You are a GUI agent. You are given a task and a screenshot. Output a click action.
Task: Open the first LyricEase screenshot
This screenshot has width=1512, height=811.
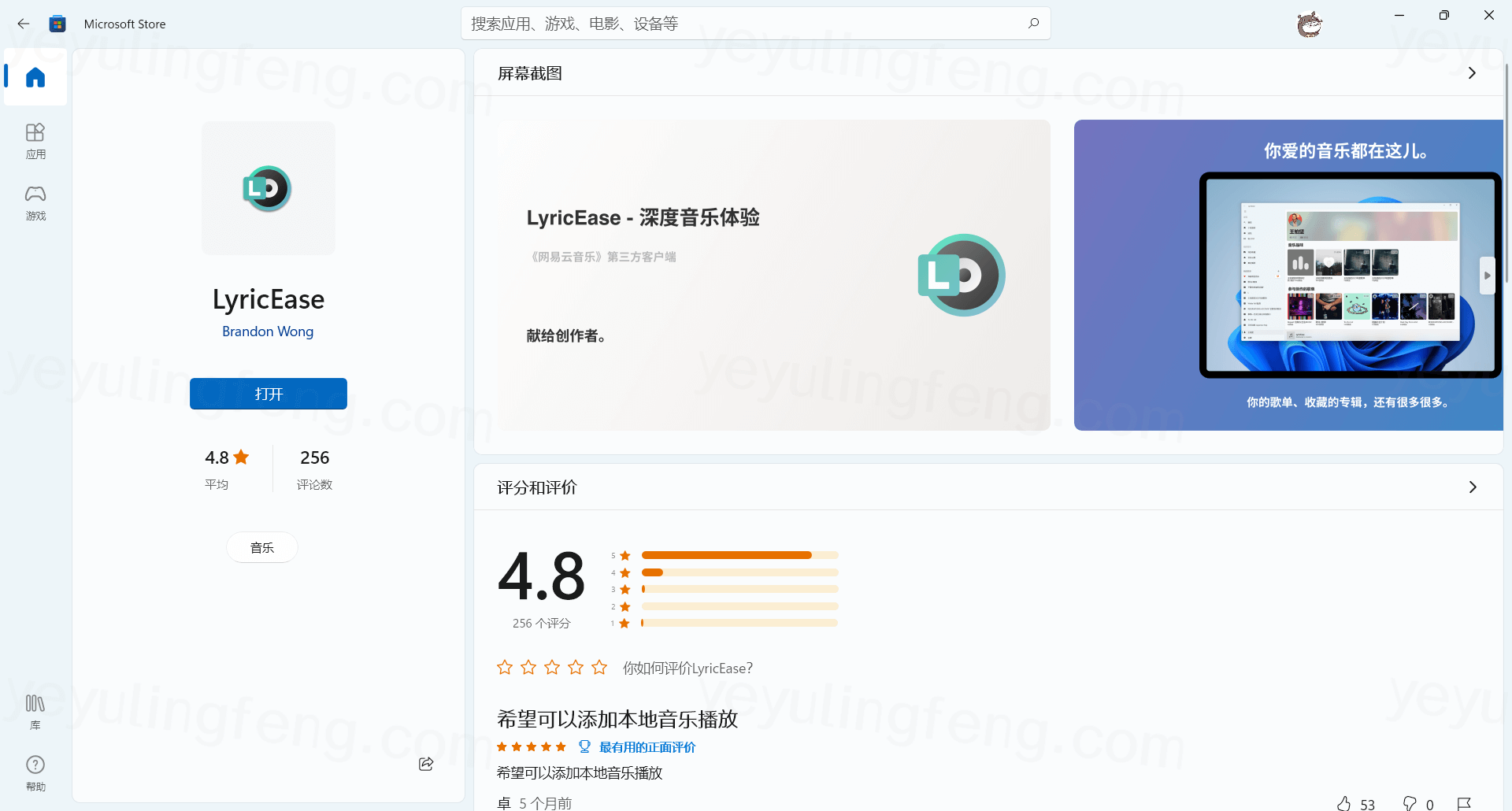[x=773, y=275]
